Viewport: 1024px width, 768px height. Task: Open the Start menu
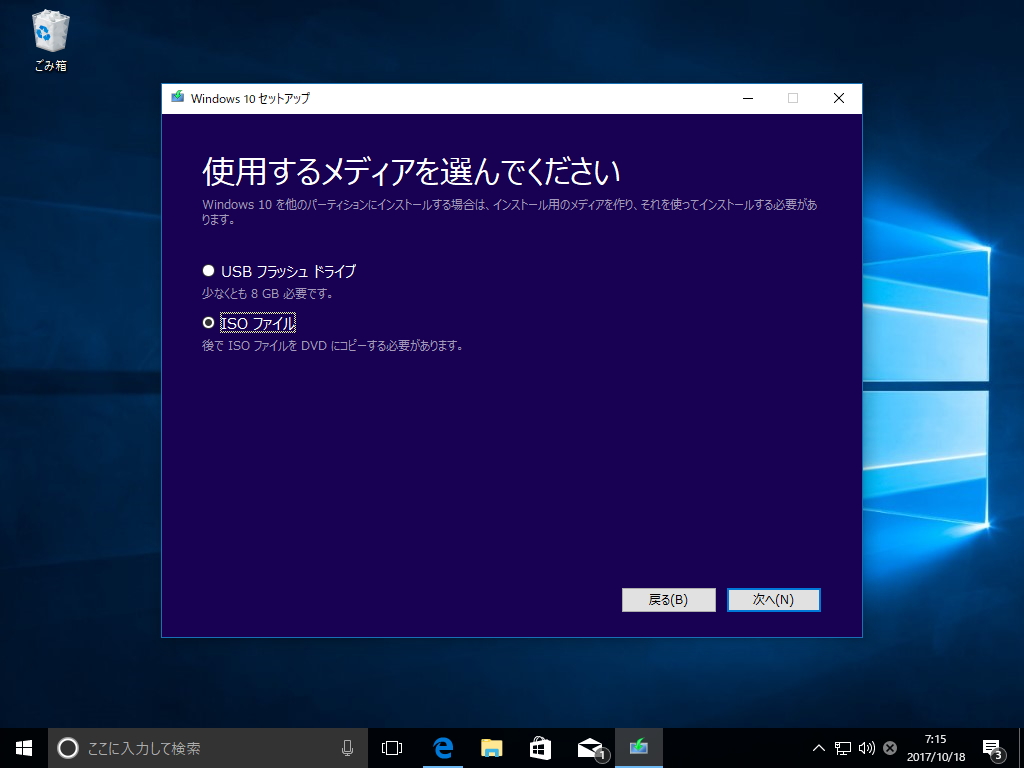22,747
